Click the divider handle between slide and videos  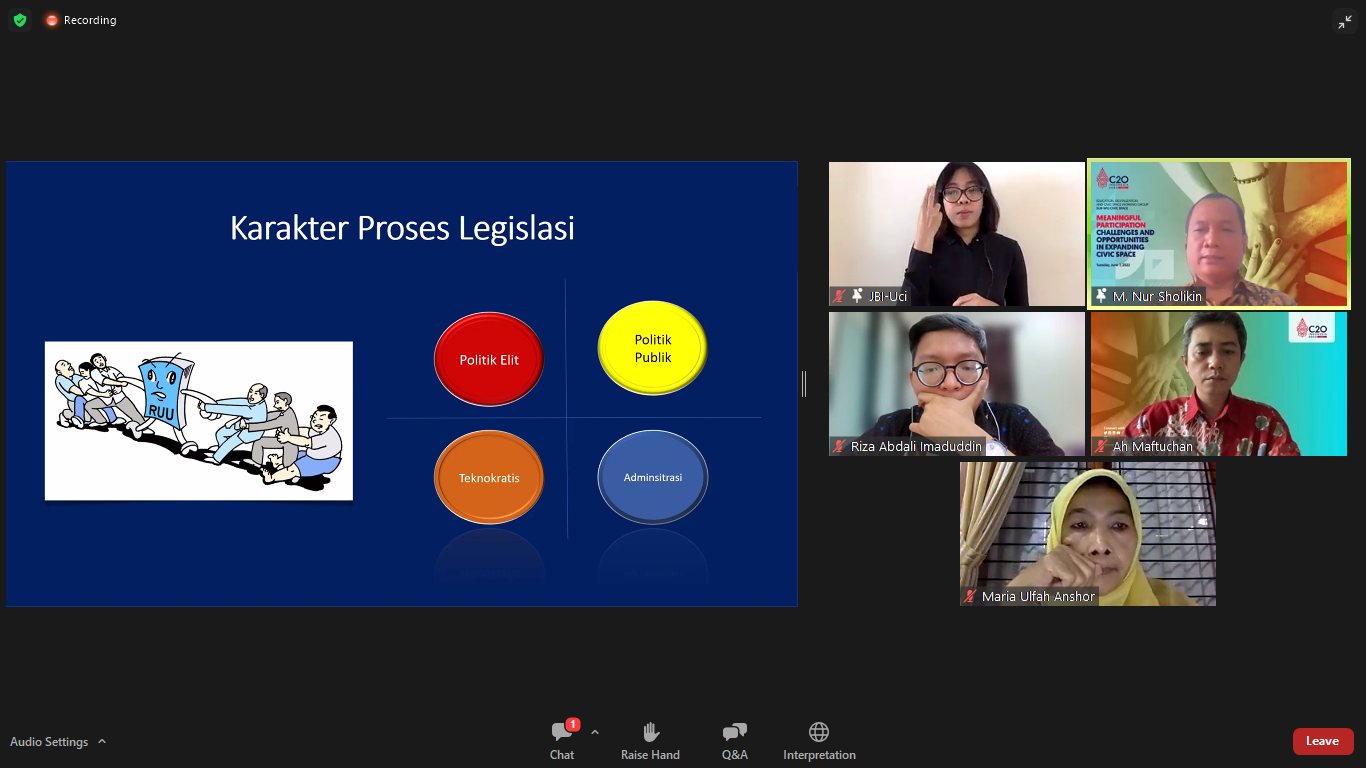(x=804, y=384)
